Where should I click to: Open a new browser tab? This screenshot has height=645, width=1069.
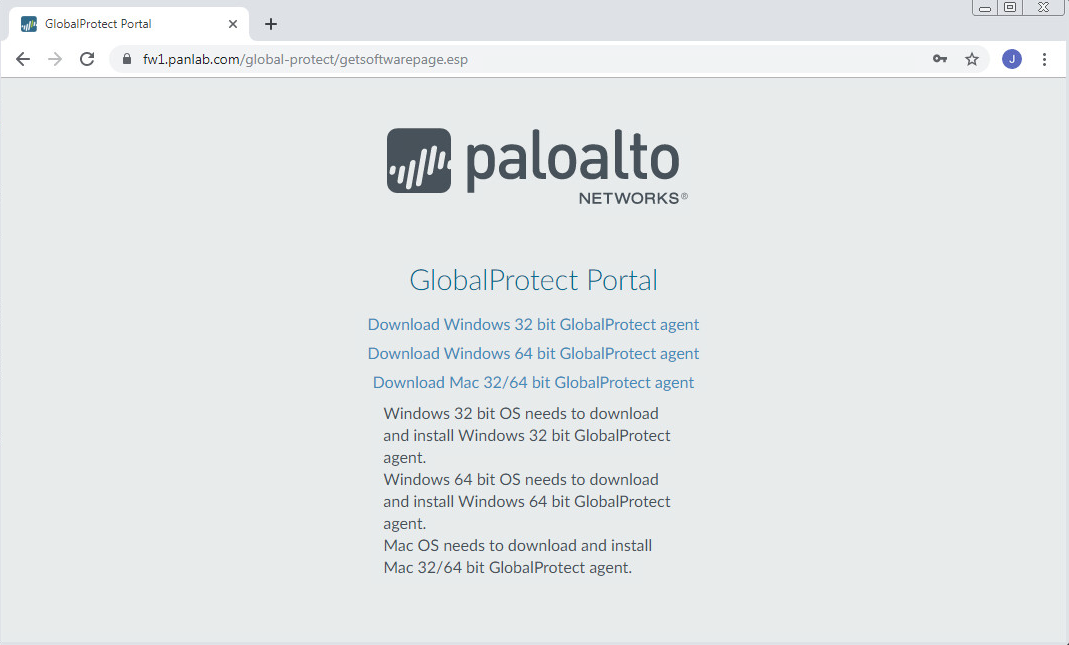coord(270,23)
